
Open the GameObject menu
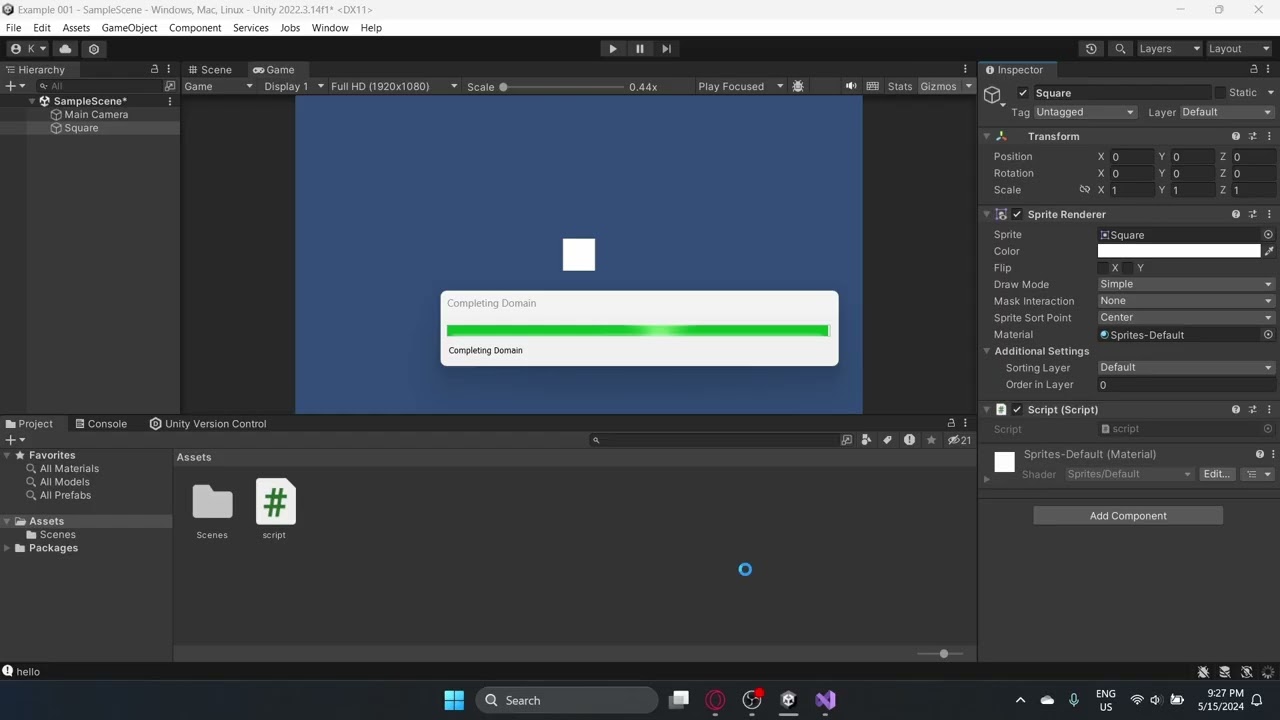(x=129, y=28)
